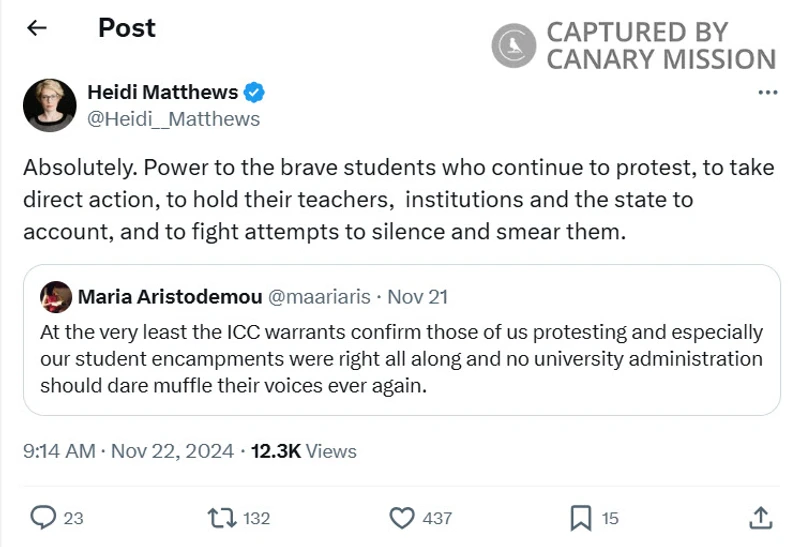The image size is (800, 547).
Task: Click the Heidi Matthews display name
Action: (x=163, y=93)
